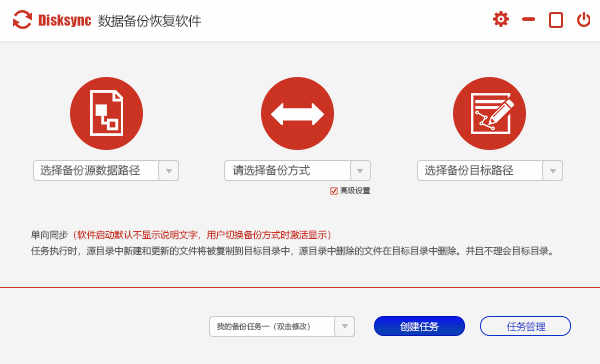Screen dimensions: 600x364
Task: Minimize the Disksync window
Action: point(528,19)
